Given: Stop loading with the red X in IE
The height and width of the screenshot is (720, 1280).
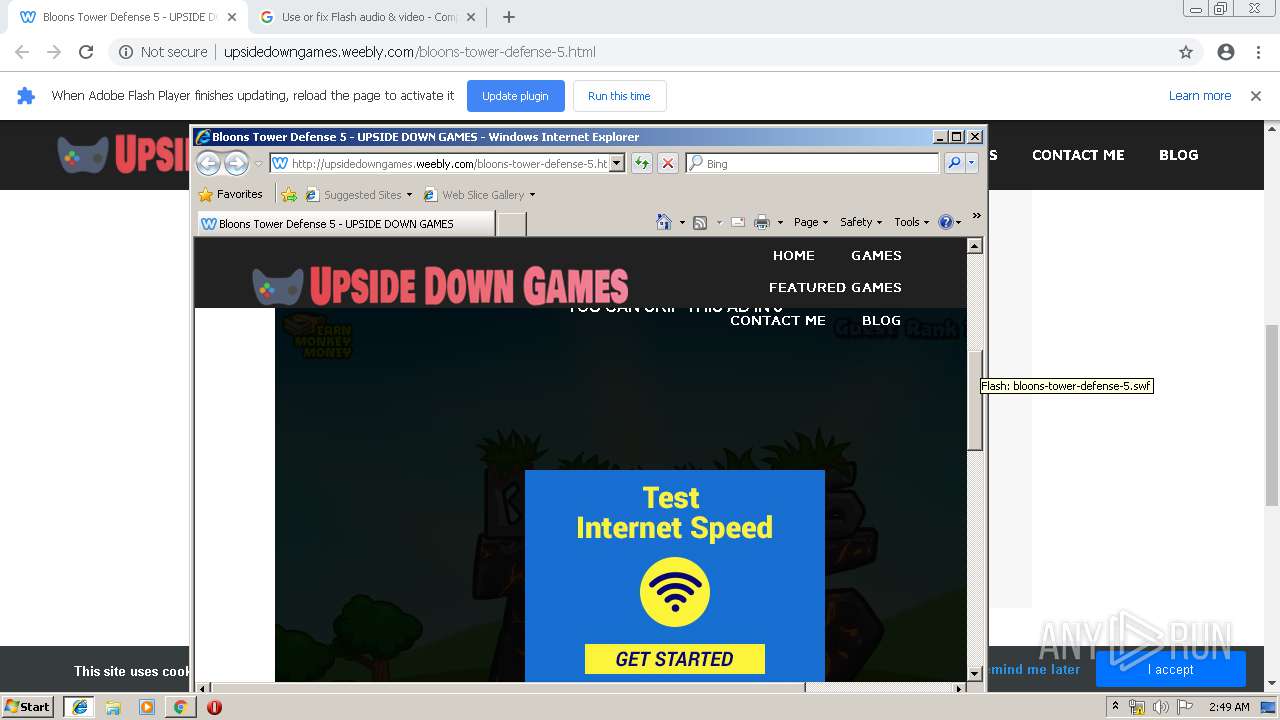Looking at the screenshot, I should (668, 163).
